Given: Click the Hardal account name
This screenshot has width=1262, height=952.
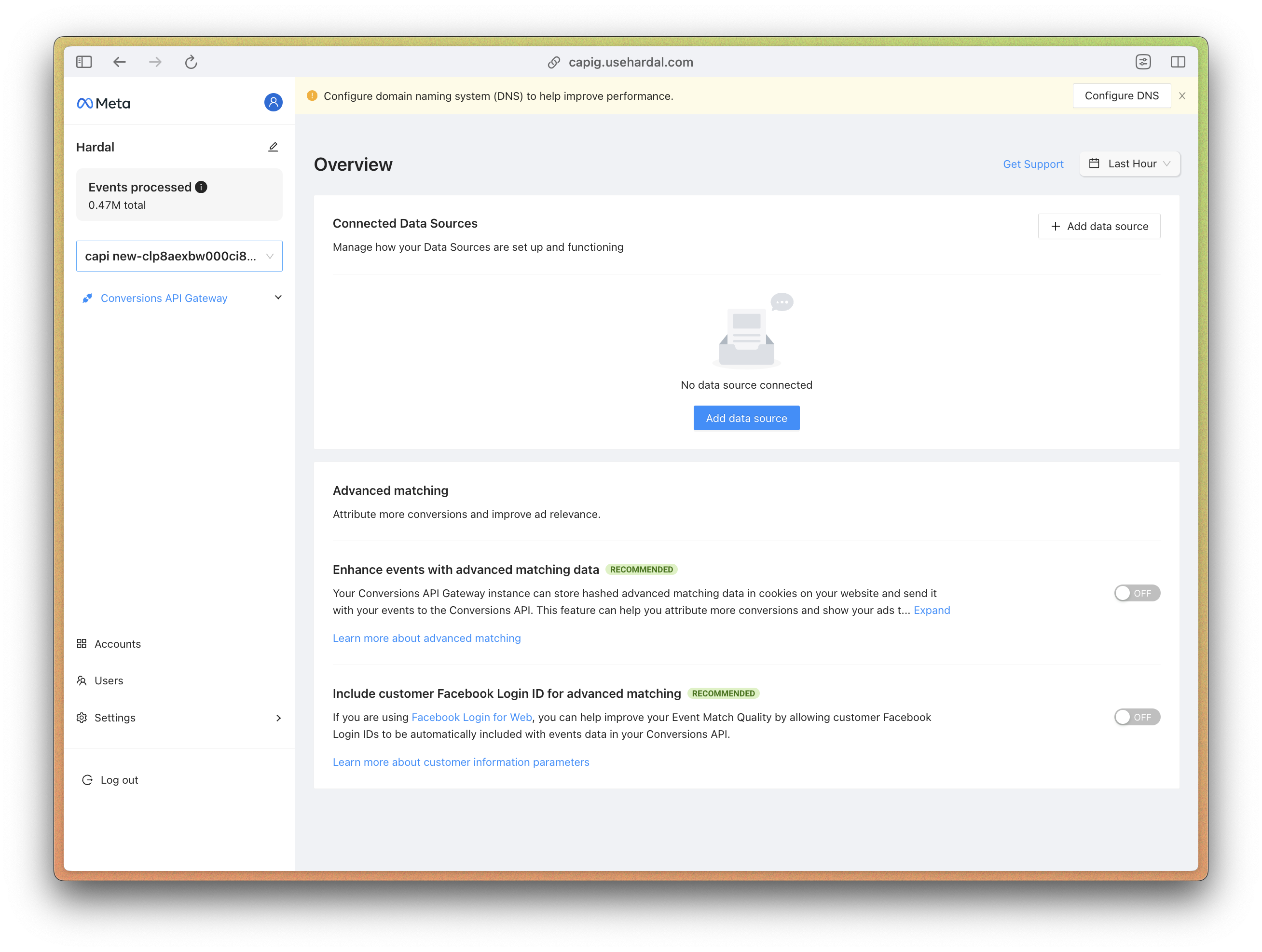Looking at the screenshot, I should [96, 147].
